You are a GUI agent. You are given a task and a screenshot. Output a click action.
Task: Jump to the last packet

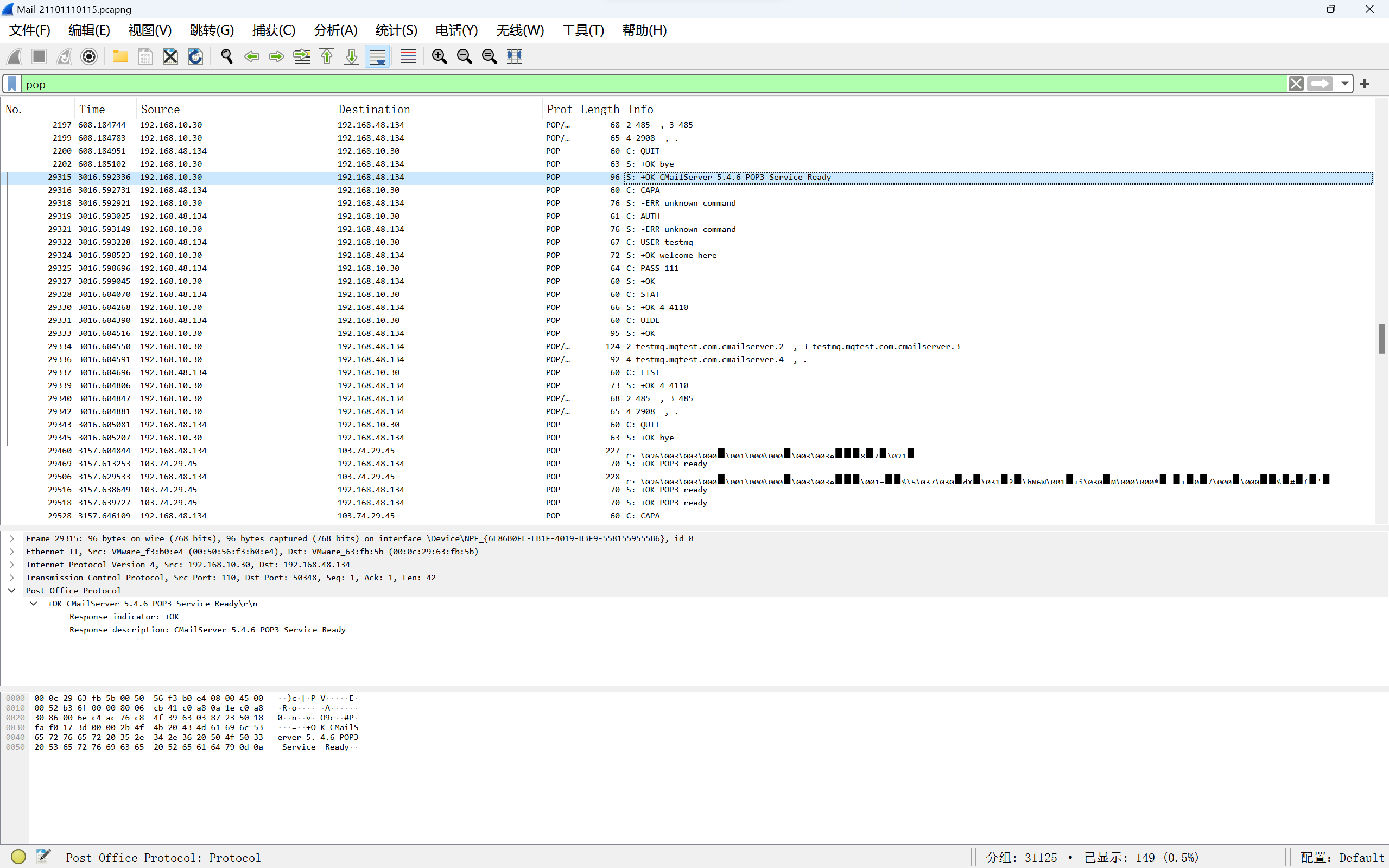[352, 56]
